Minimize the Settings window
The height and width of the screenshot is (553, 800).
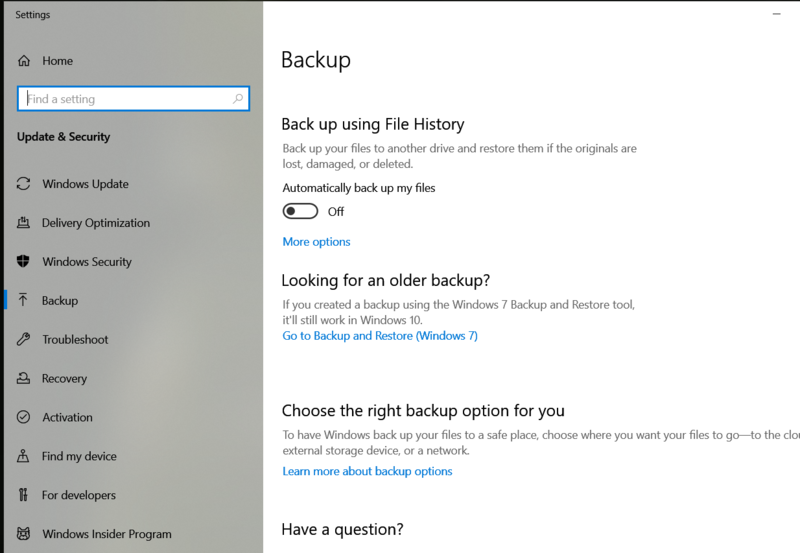[776, 15]
